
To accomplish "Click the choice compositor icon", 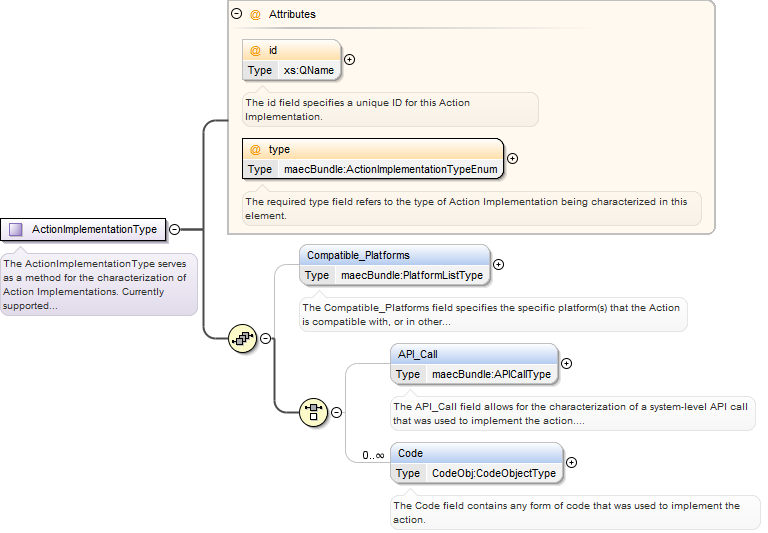I will pos(313,412).
